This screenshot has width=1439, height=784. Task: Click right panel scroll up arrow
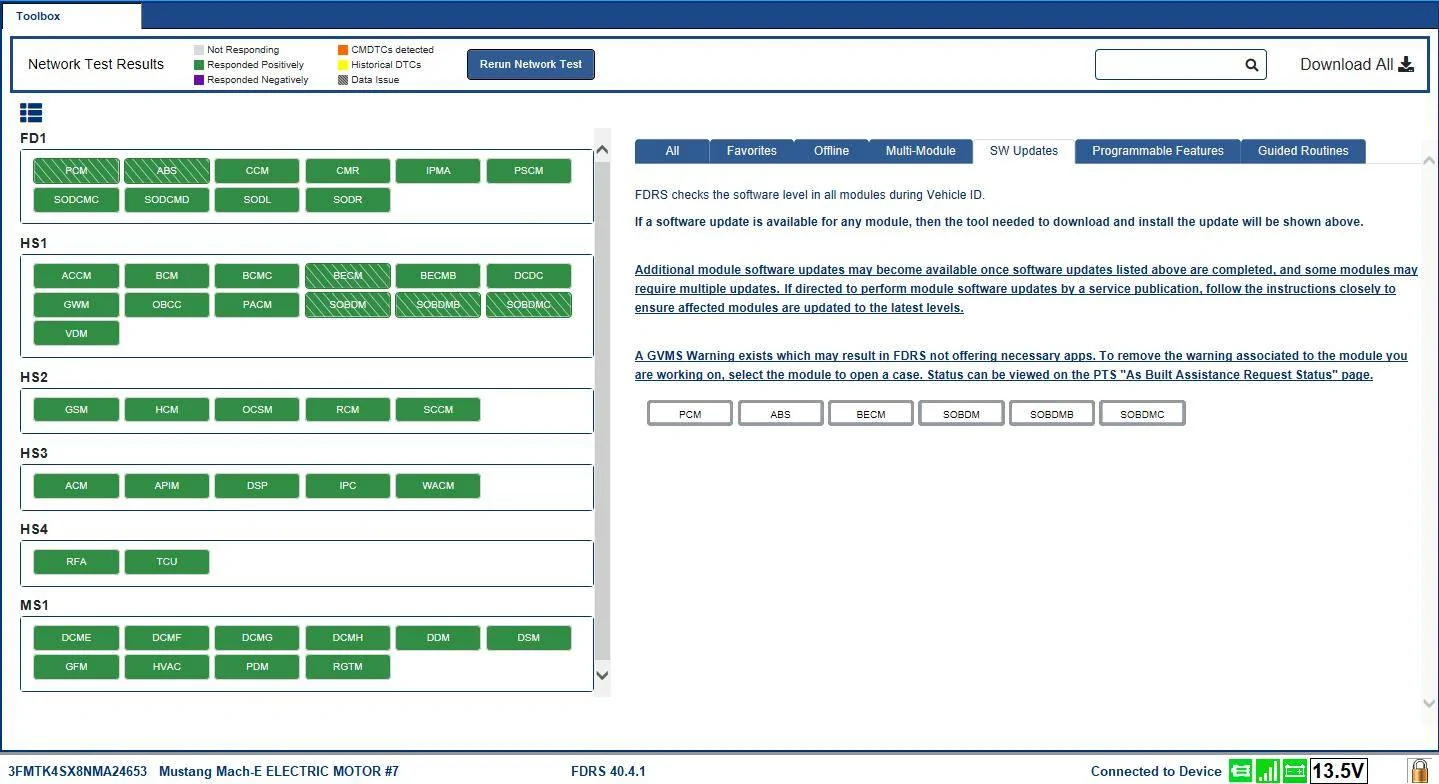[1428, 161]
